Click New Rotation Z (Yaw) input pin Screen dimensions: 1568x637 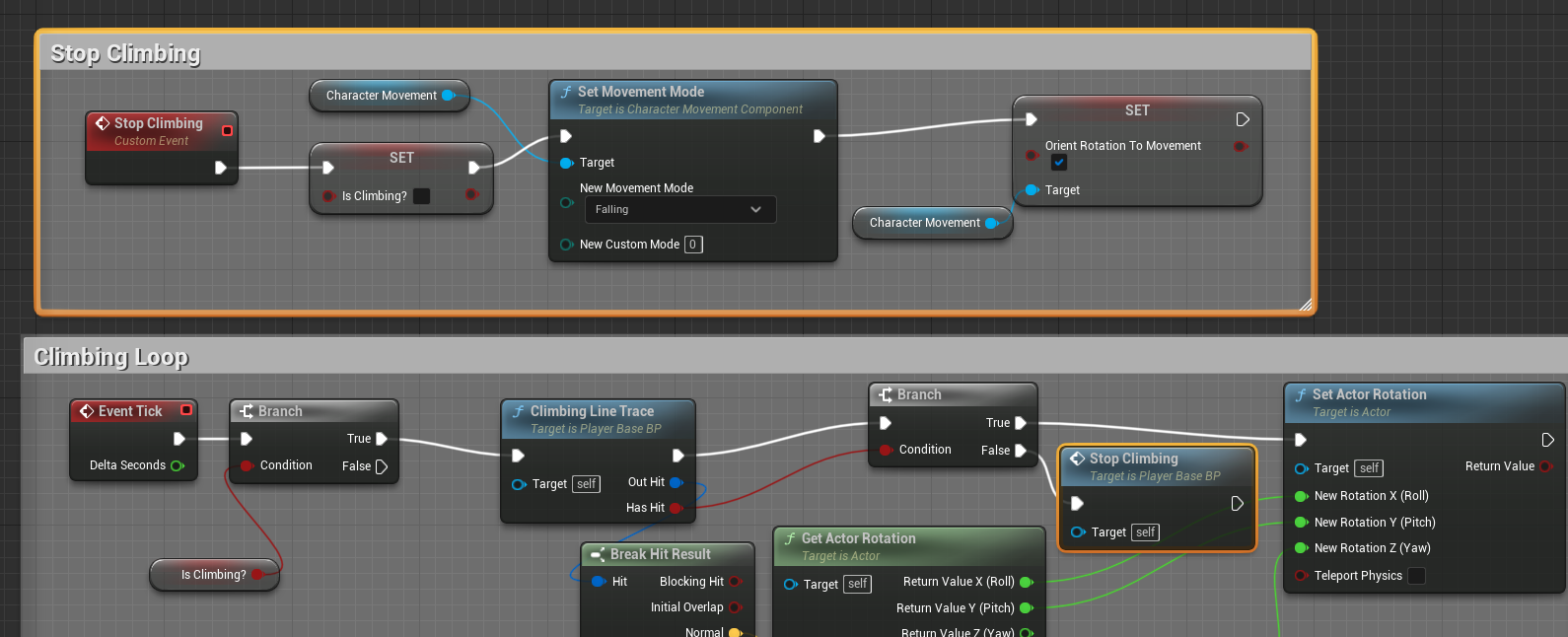[x=1302, y=548]
